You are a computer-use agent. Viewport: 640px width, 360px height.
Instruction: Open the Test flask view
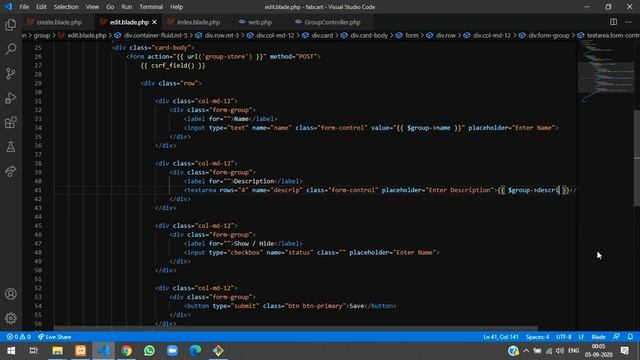(11, 147)
